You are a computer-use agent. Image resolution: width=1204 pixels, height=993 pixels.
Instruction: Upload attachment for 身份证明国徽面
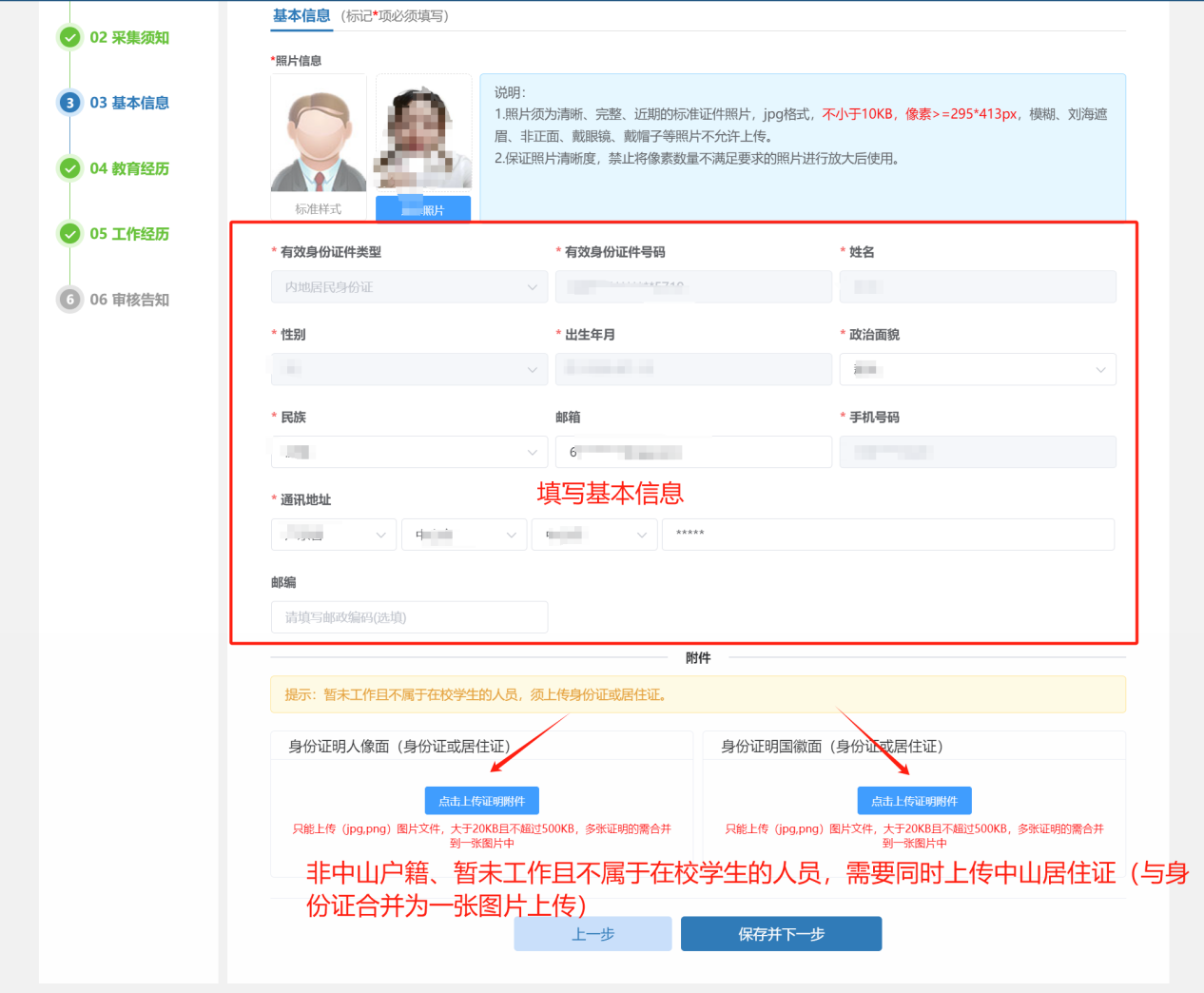[x=914, y=801]
